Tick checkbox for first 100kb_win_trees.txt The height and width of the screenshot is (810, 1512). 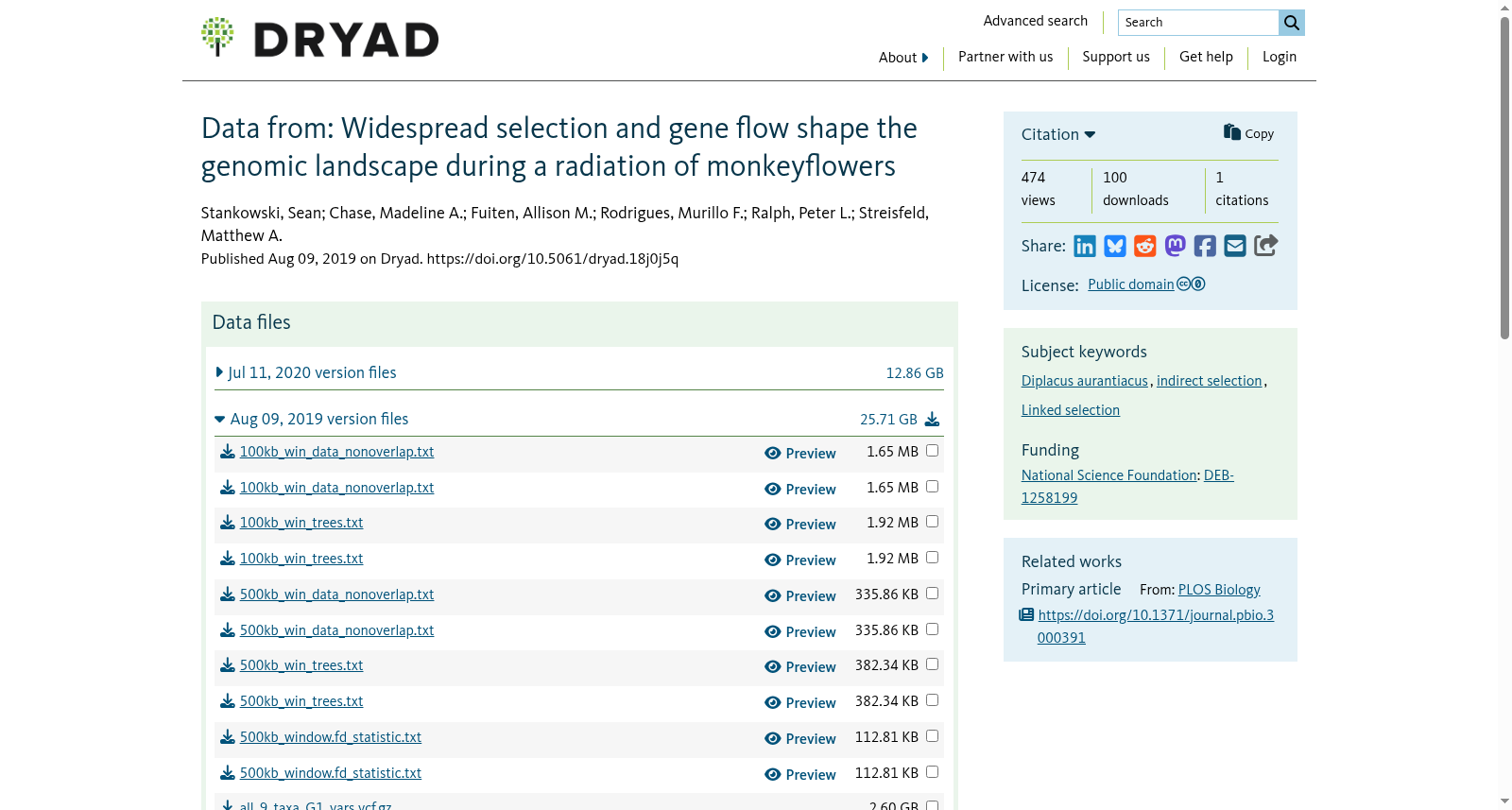pyautogui.click(x=933, y=522)
